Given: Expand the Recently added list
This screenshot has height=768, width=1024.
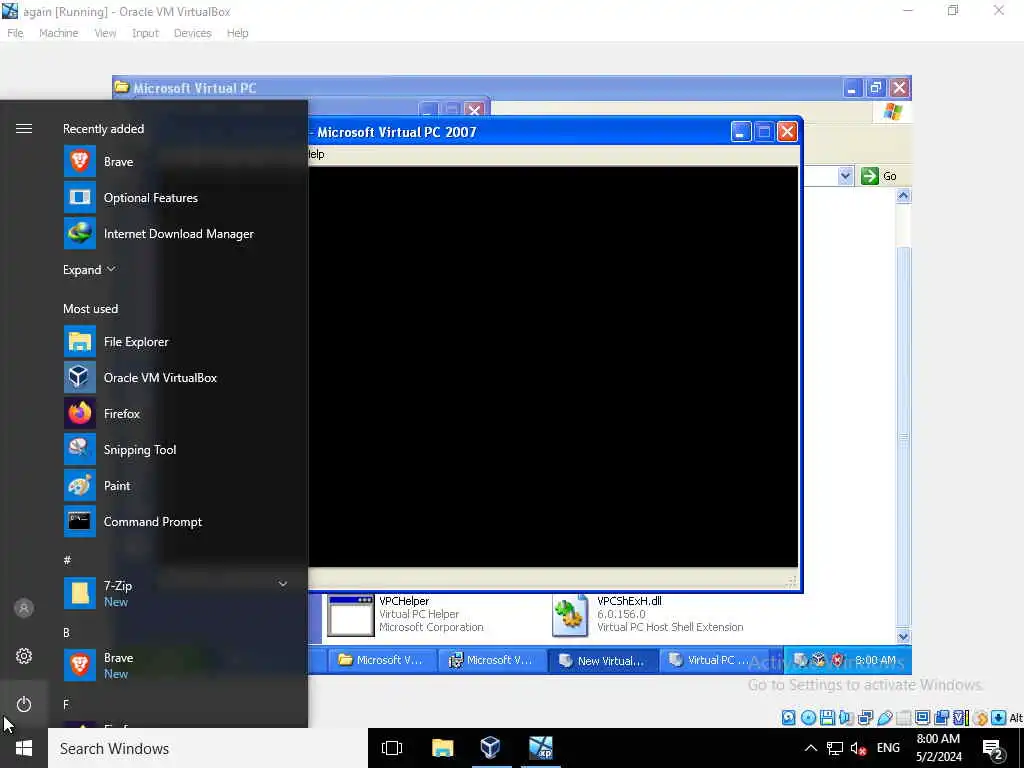Looking at the screenshot, I should click(89, 269).
